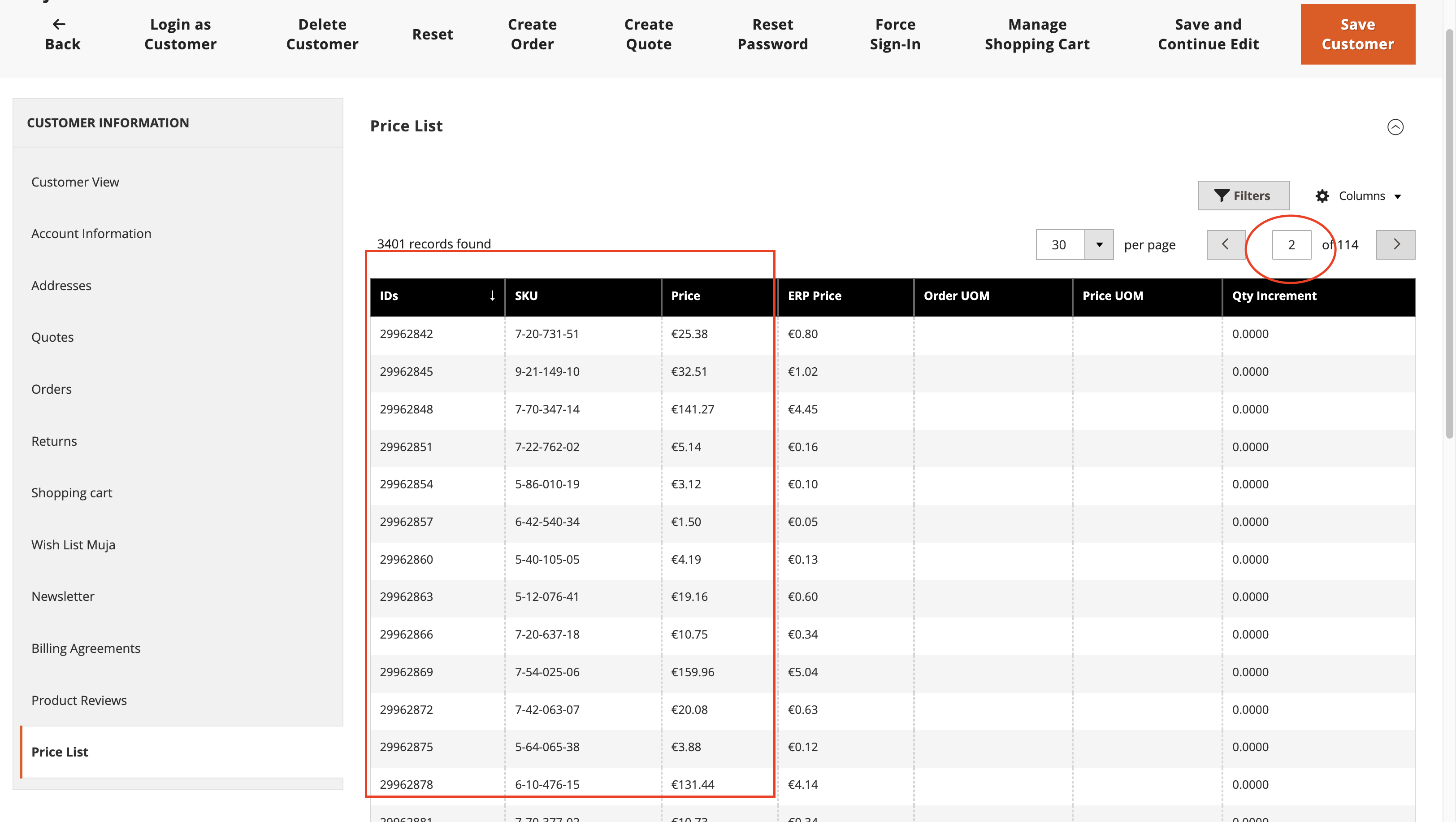The image size is (1456, 822).
Task: Click Login as Customer
Action: click(180, 34)
